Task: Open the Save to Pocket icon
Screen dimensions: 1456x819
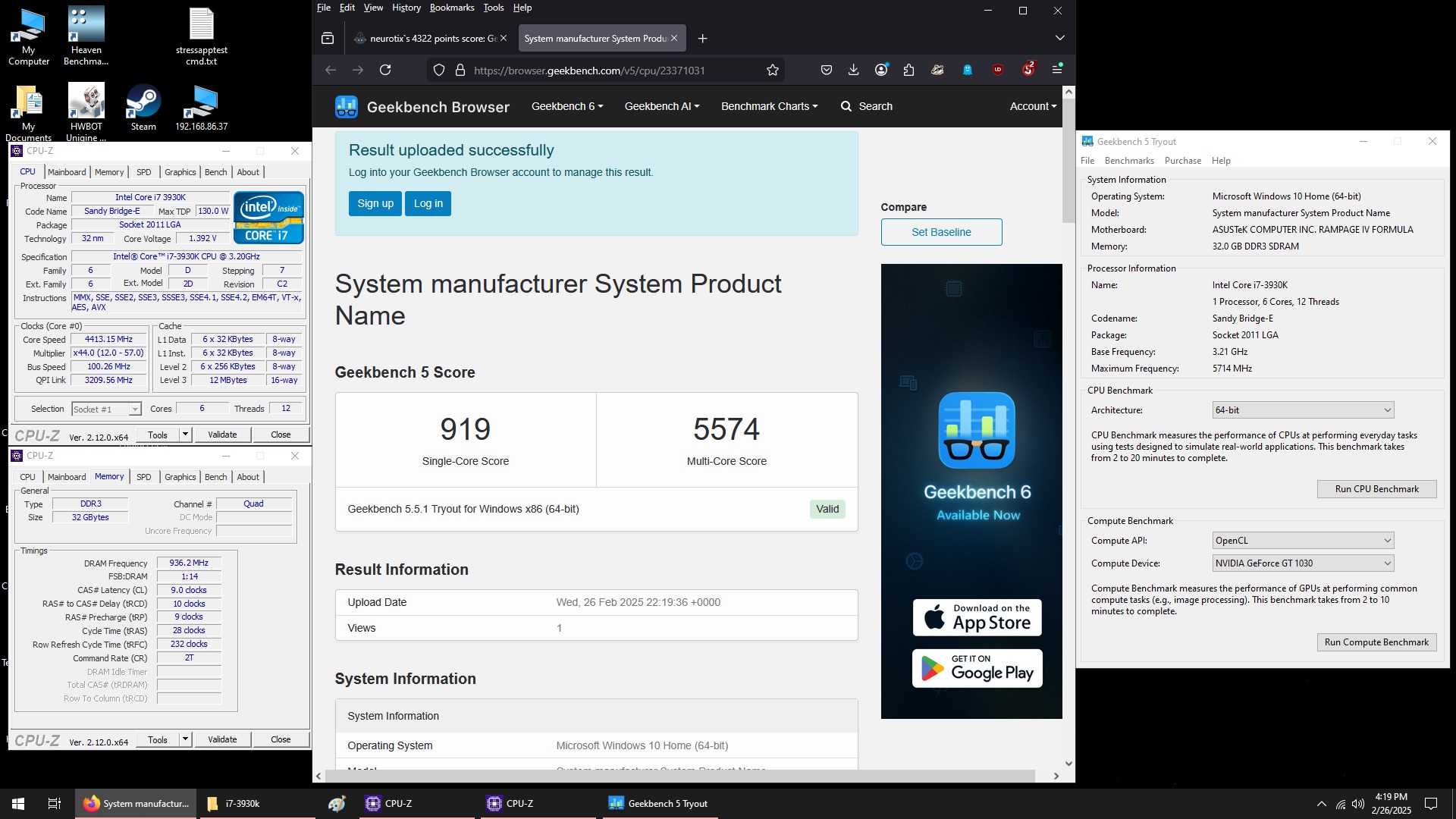Action: (x=827, y=70)
